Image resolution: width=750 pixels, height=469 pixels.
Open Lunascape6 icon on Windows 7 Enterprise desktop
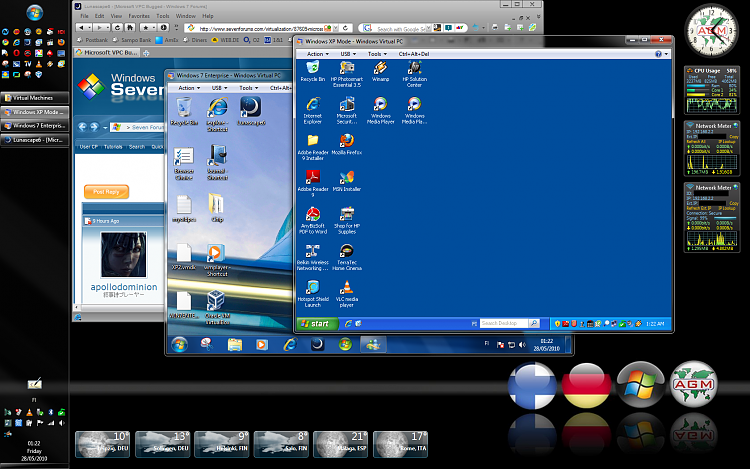pos(251,111)
